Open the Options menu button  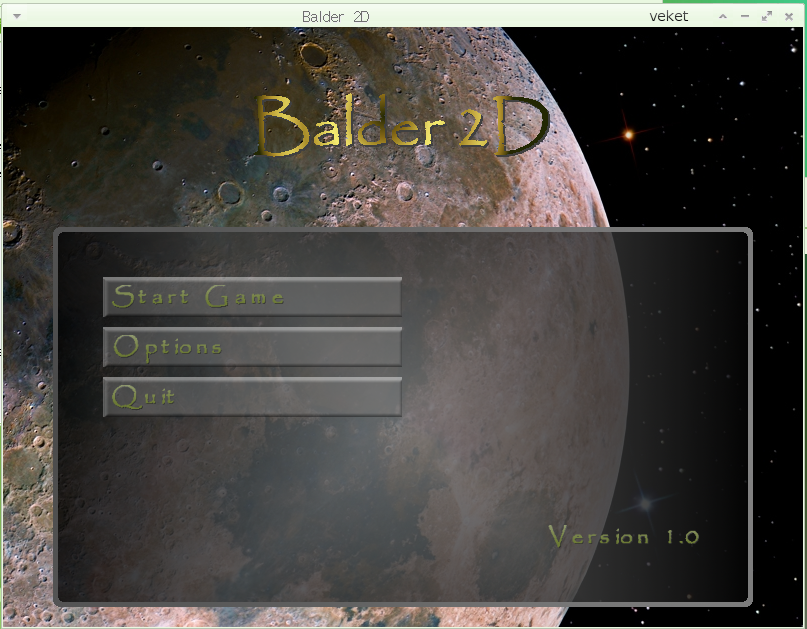click(252, 346)
